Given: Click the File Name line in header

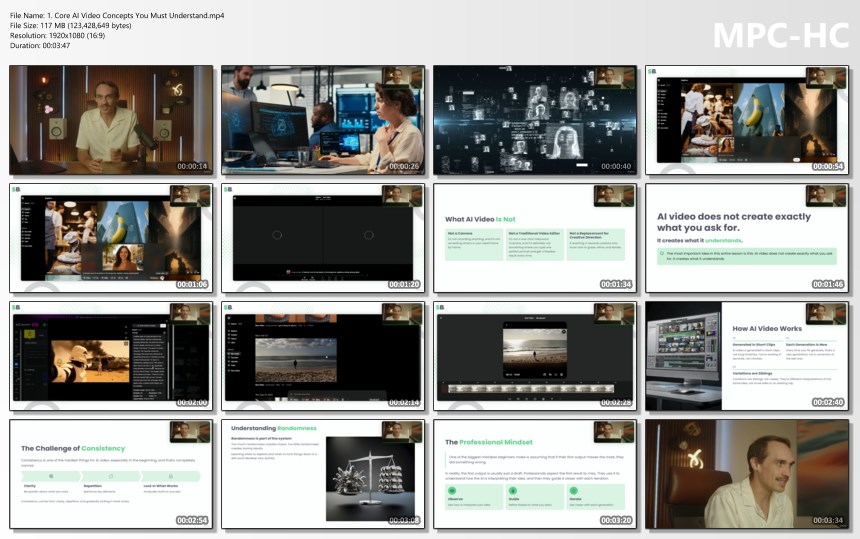Looking at the screenshot, I should pyautogui.click(x=117, y=15).
